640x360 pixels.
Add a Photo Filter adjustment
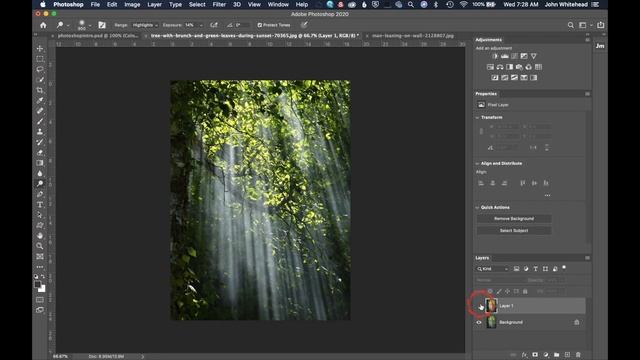coord(519,67)
